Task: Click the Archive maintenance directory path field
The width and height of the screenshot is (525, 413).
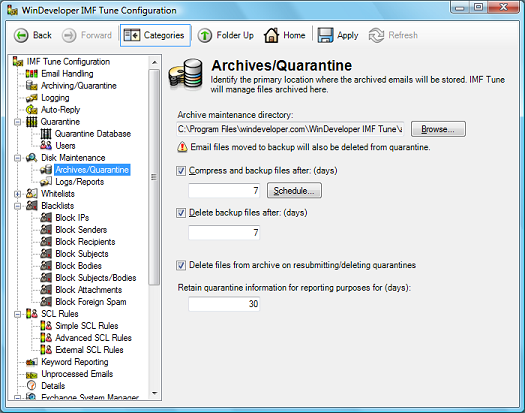Action: [x=290, y=129]
